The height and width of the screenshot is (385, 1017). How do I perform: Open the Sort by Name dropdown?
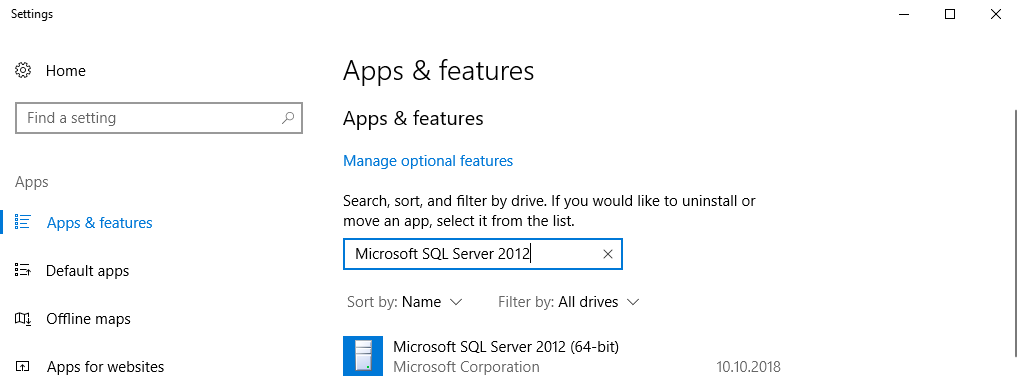(x=405, y=302)
